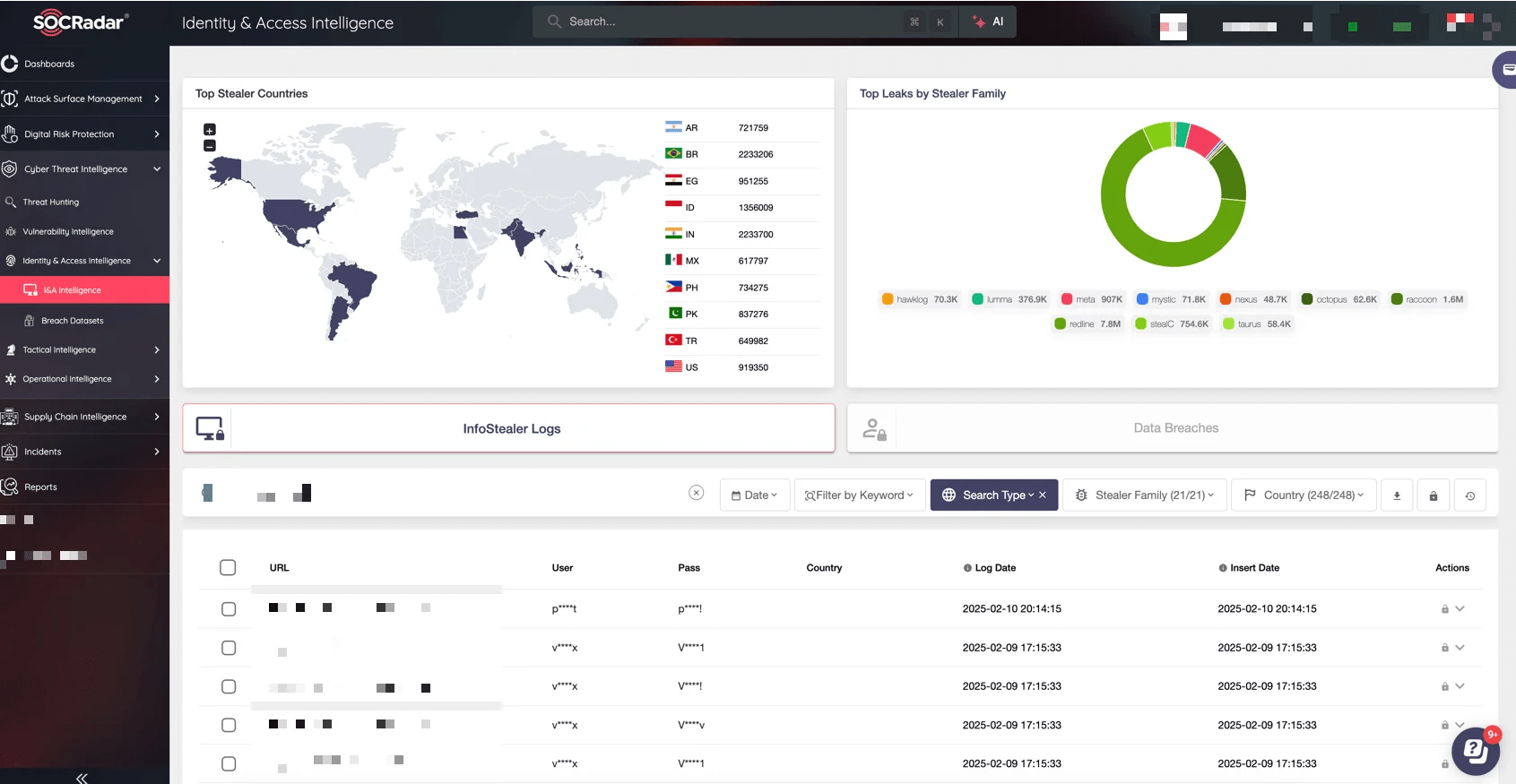
Task: Click the AI assistant button
Action: [988, 22]
